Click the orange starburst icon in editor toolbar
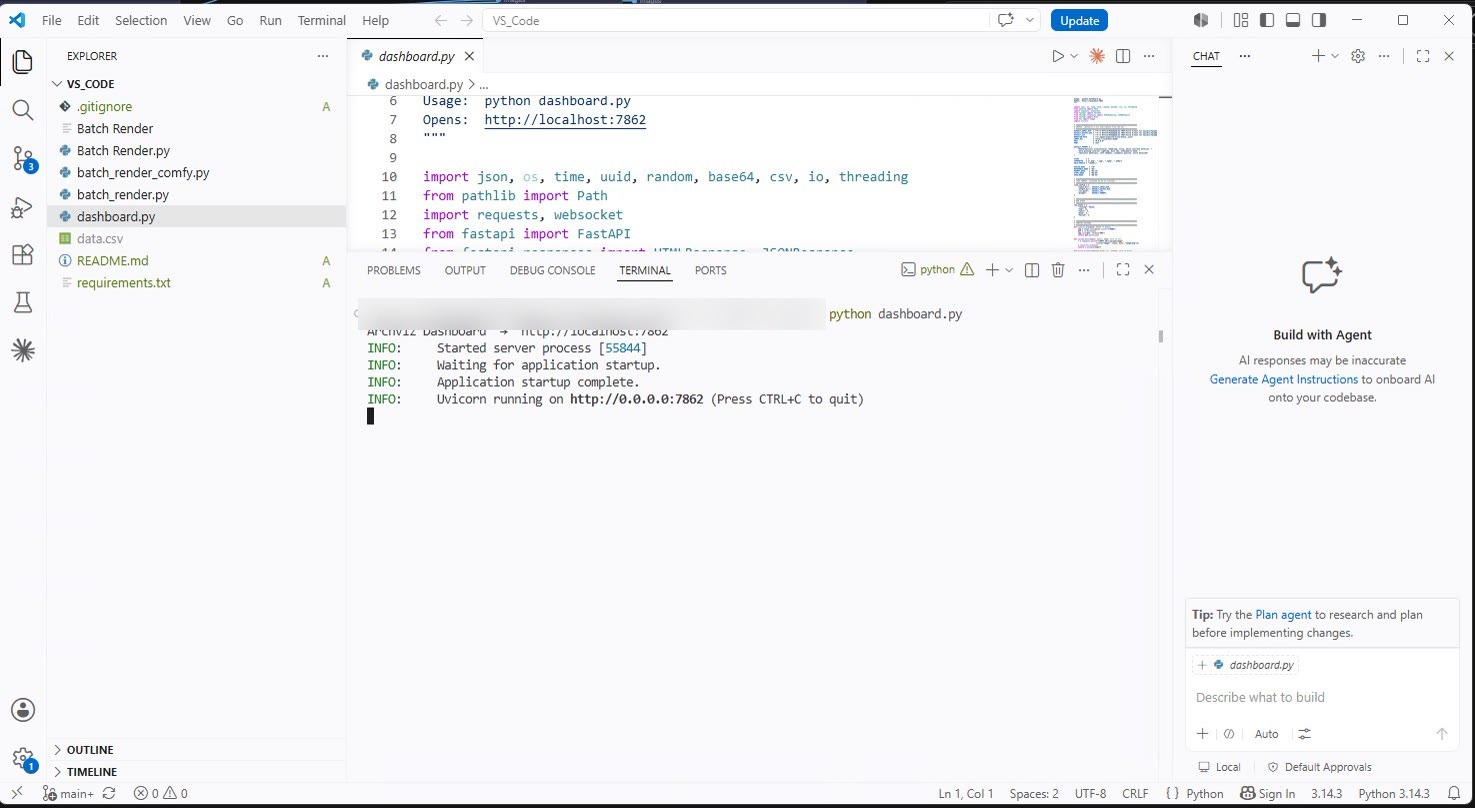This screenshot has height=808, width=1475. tap(1097, 57)
